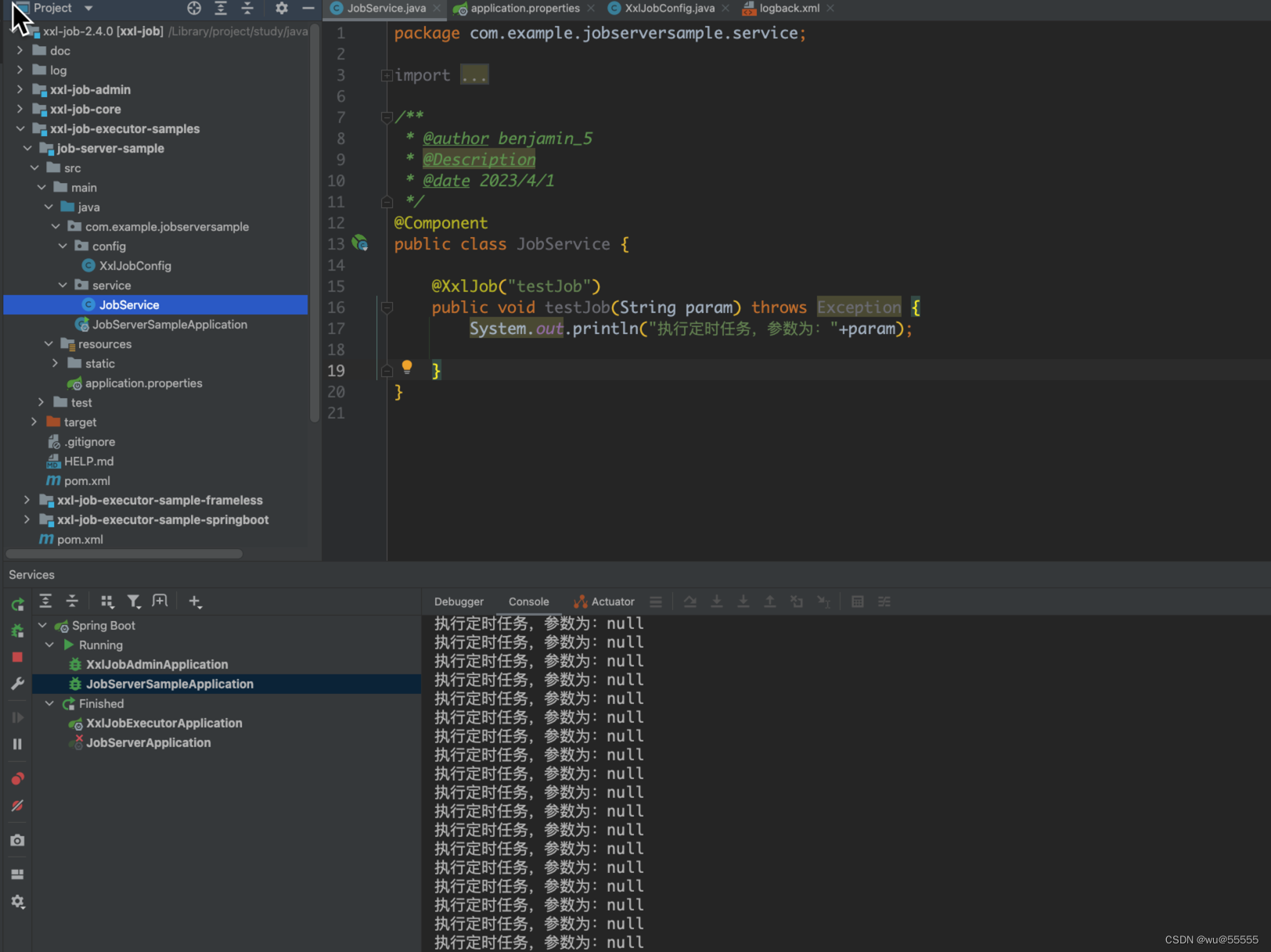Click View Breakpoints red circles icon

coord(17,778)
